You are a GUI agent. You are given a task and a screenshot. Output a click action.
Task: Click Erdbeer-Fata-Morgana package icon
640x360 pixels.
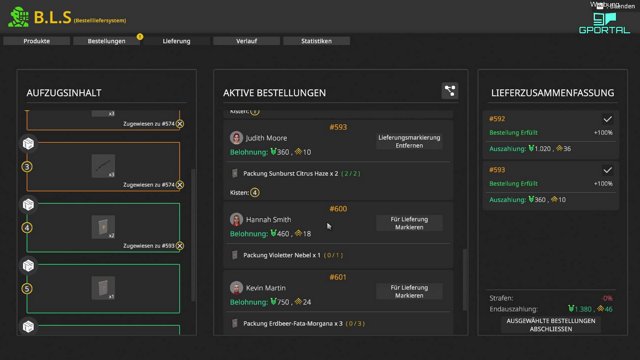(x=235, y=323)
